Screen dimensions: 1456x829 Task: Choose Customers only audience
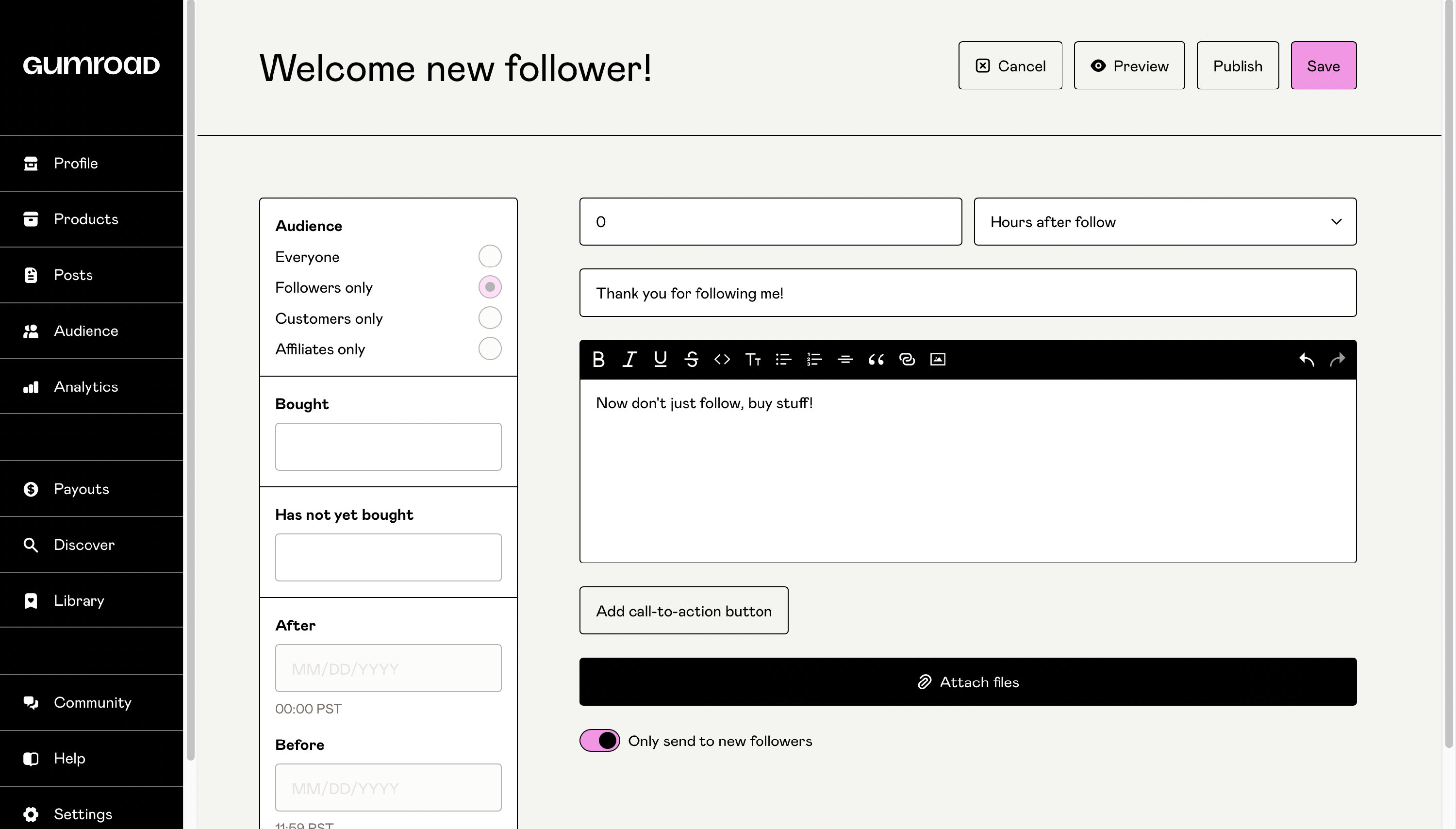click(490, 318)
